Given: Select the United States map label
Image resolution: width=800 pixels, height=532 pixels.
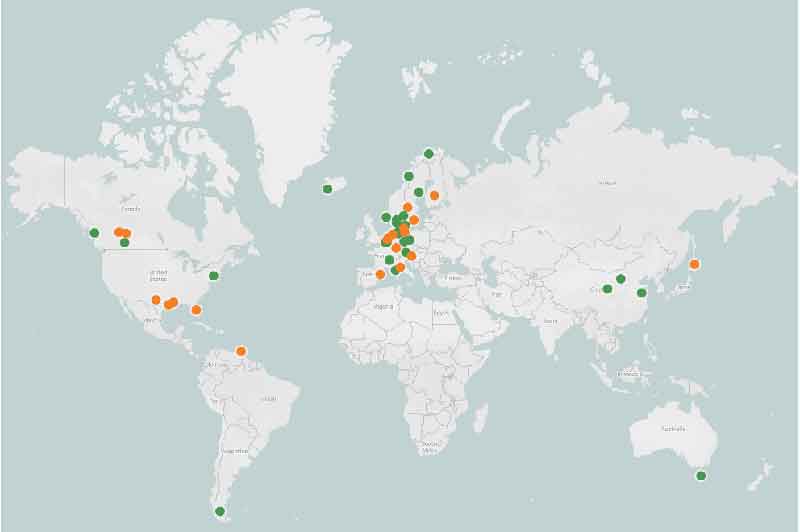Looking at the screenshot, I should click(159, 276).
